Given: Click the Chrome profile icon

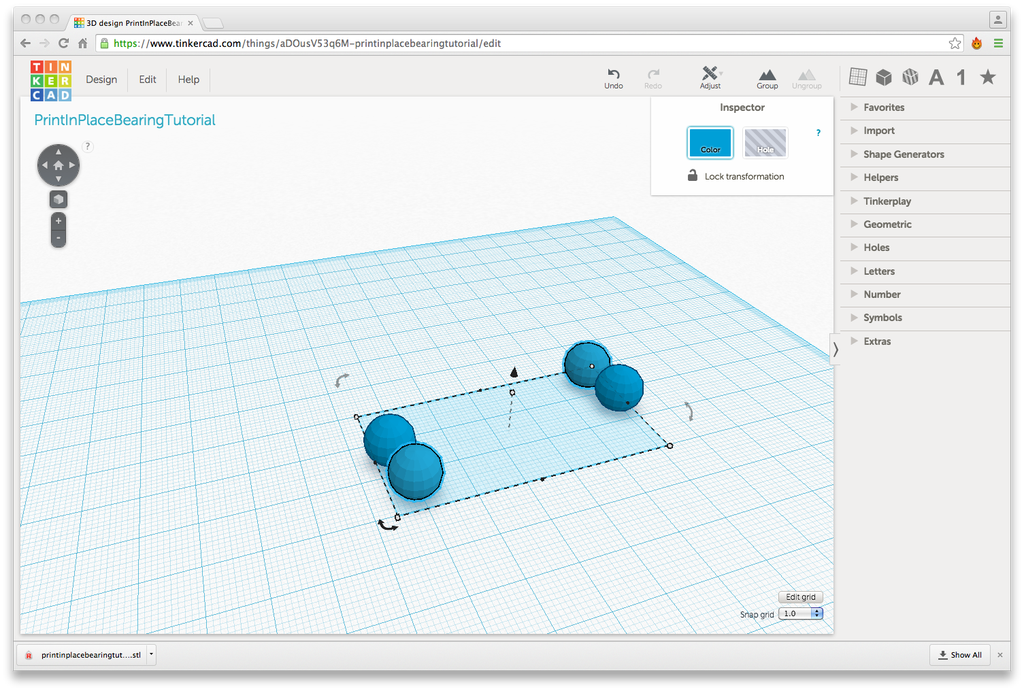Looking at the screenshot, I should tap(997, 20).
